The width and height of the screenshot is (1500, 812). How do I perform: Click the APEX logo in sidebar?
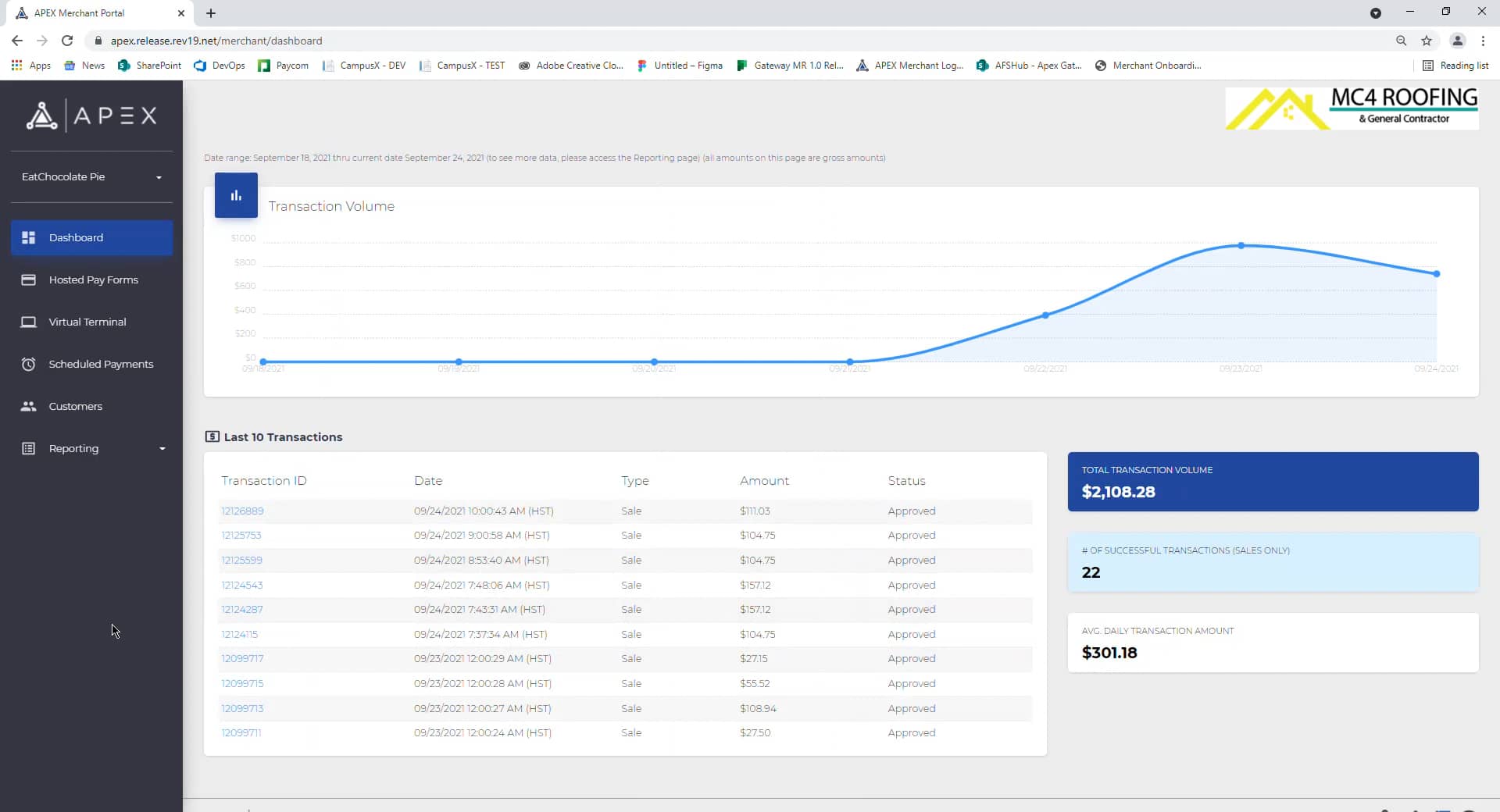coord(91,115)
